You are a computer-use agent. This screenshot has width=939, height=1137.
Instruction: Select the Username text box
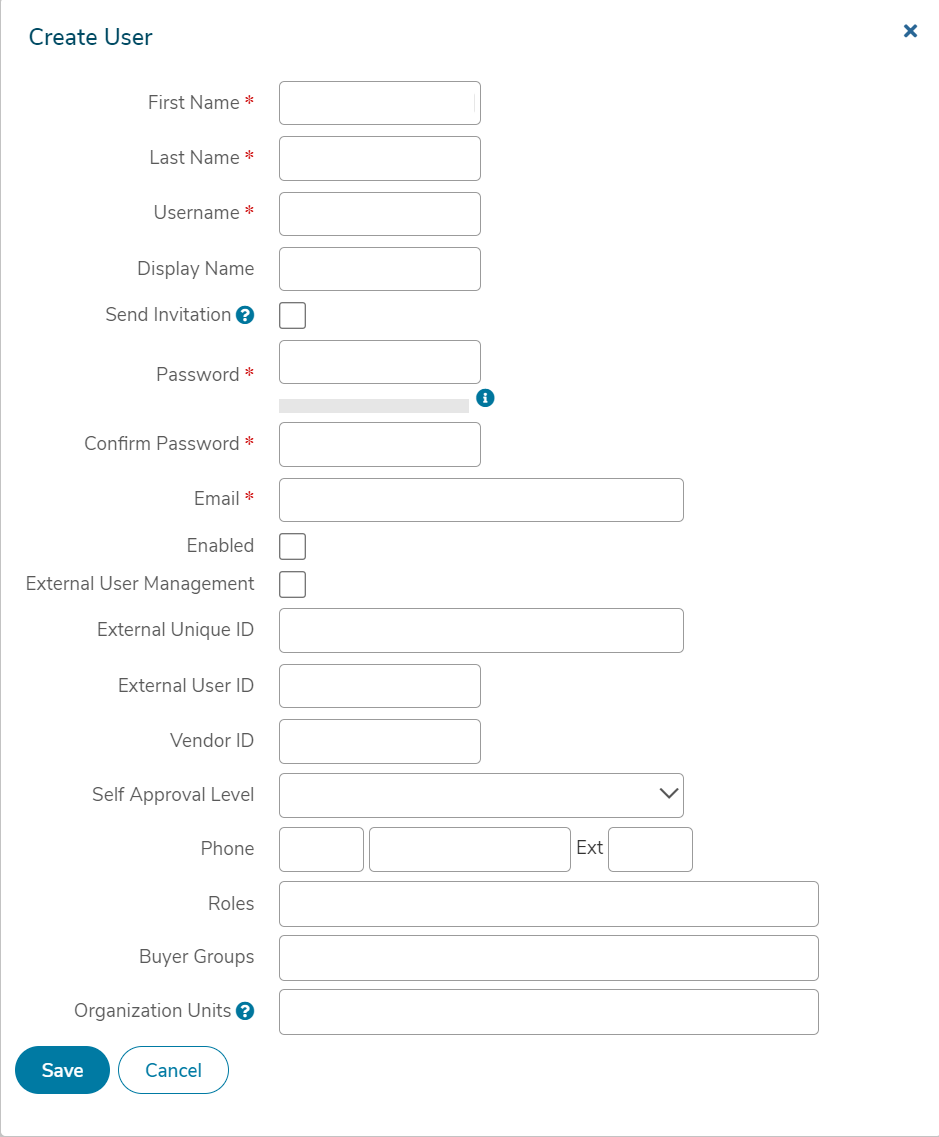click(x=380, y=214)
